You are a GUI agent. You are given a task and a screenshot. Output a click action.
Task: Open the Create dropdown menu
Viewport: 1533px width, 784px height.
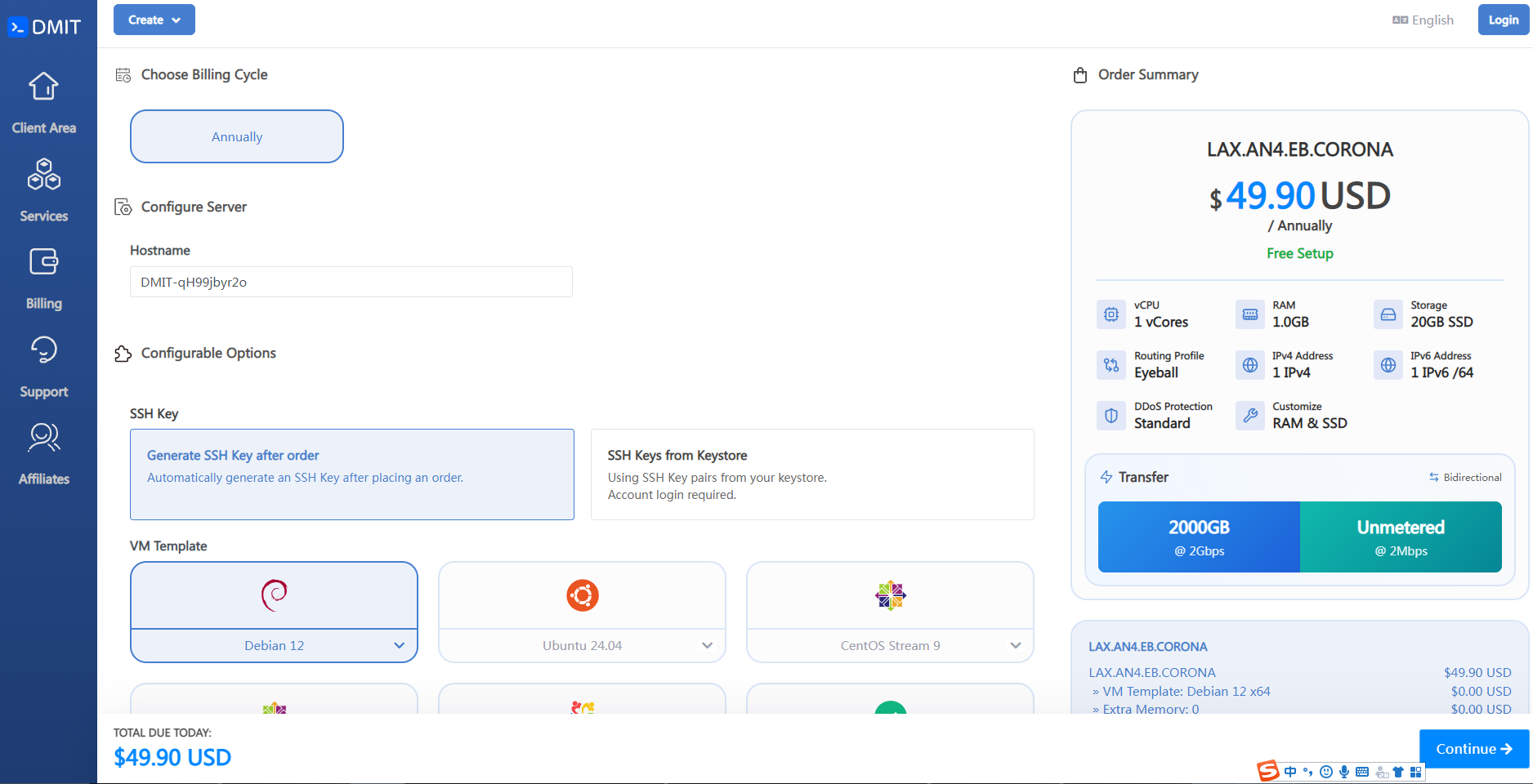point(154,20)
